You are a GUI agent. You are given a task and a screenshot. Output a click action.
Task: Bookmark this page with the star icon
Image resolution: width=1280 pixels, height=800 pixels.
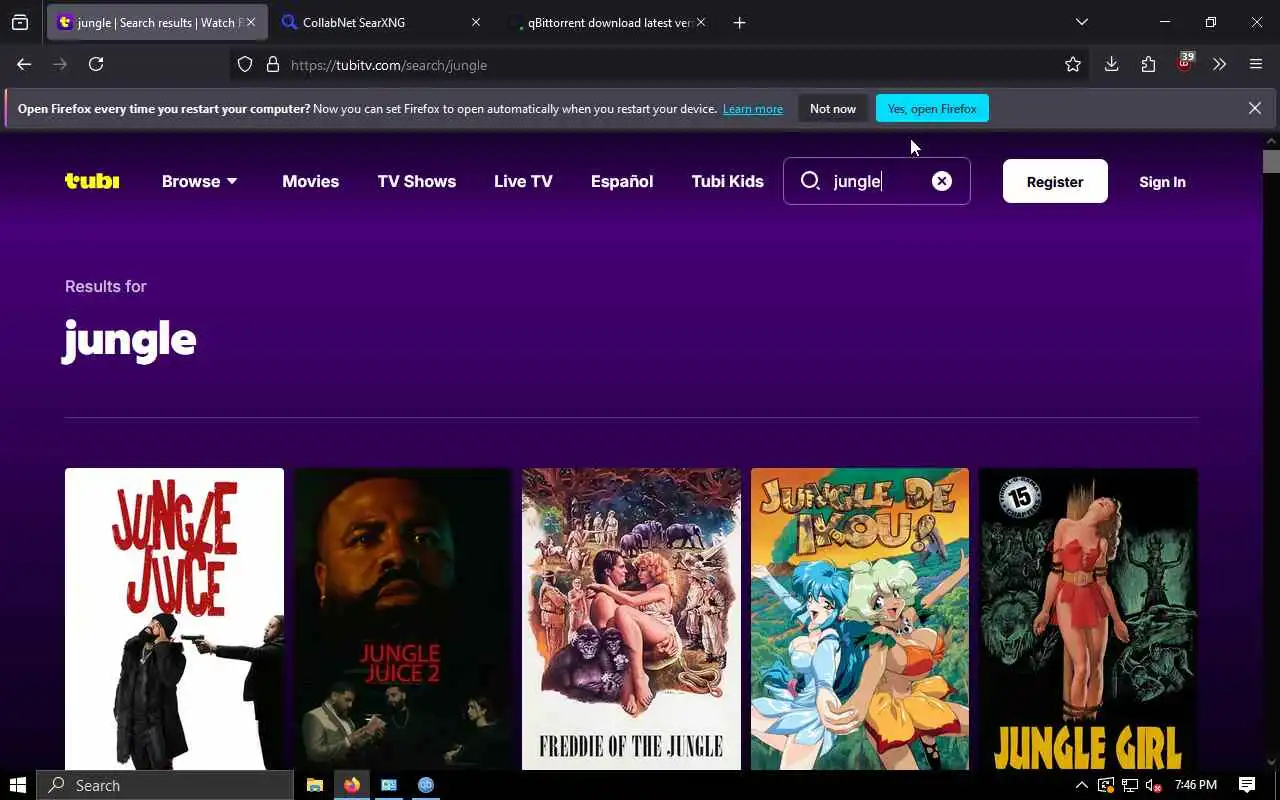[1073, 64]
